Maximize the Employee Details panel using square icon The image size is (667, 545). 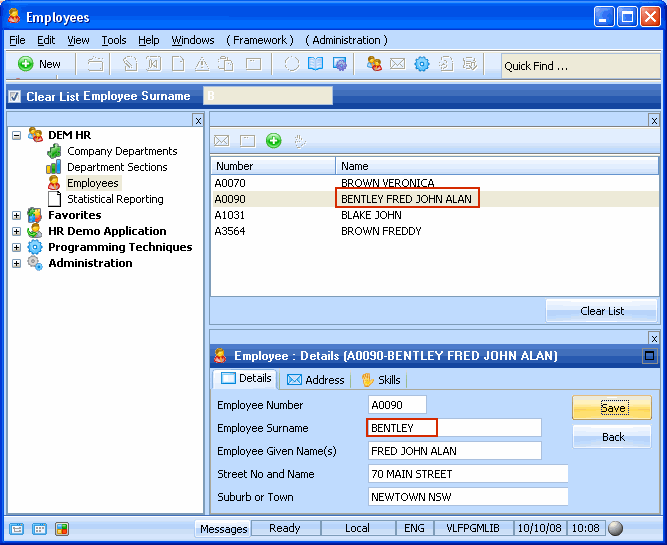point(649,356)
